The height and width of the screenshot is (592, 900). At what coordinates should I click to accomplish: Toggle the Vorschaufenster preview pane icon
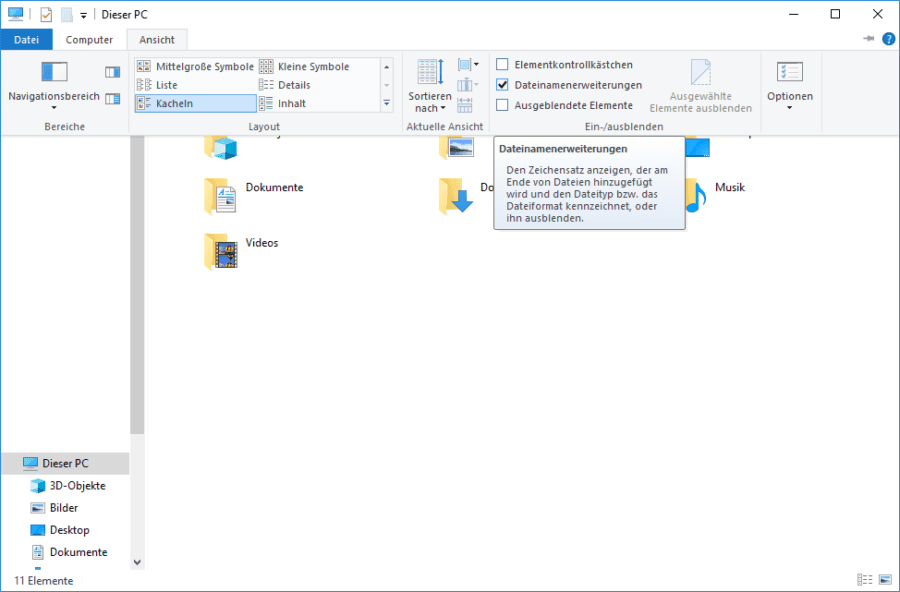[x=112, y=72]
